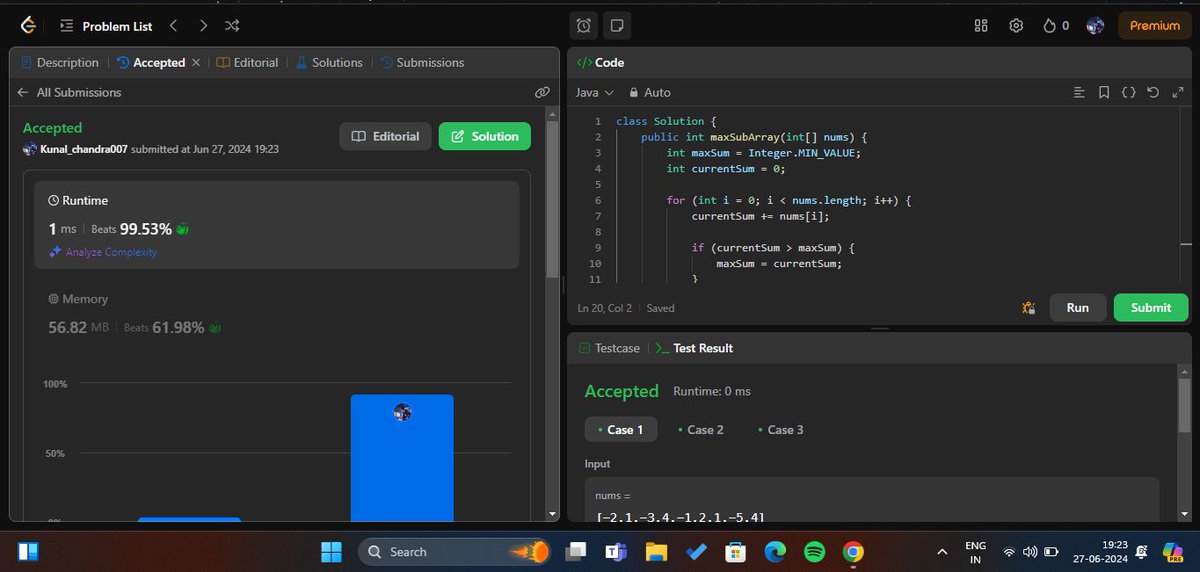
Task: Close the Accepted tab
Action: click(196, 62)
